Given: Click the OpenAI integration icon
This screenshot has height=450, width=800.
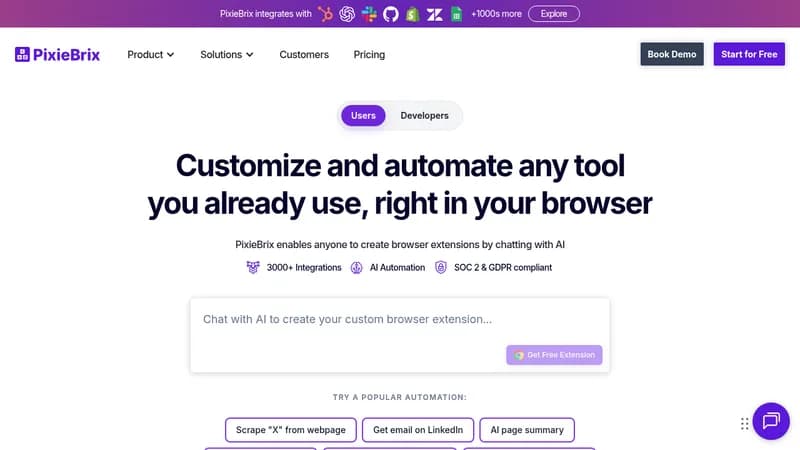Looking at the screenshot, I should coord(347,14).
